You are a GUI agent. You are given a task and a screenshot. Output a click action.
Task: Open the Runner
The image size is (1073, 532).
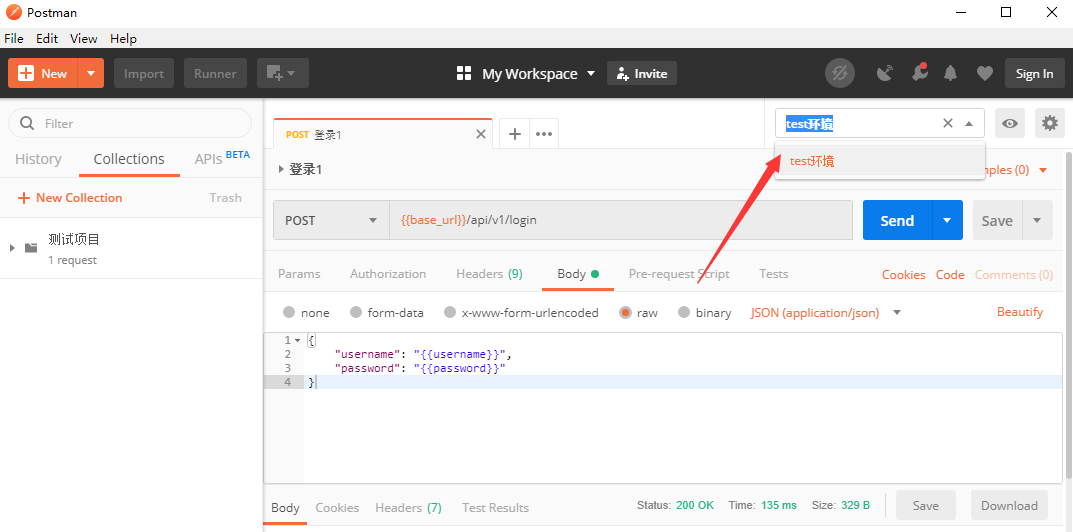215,73
